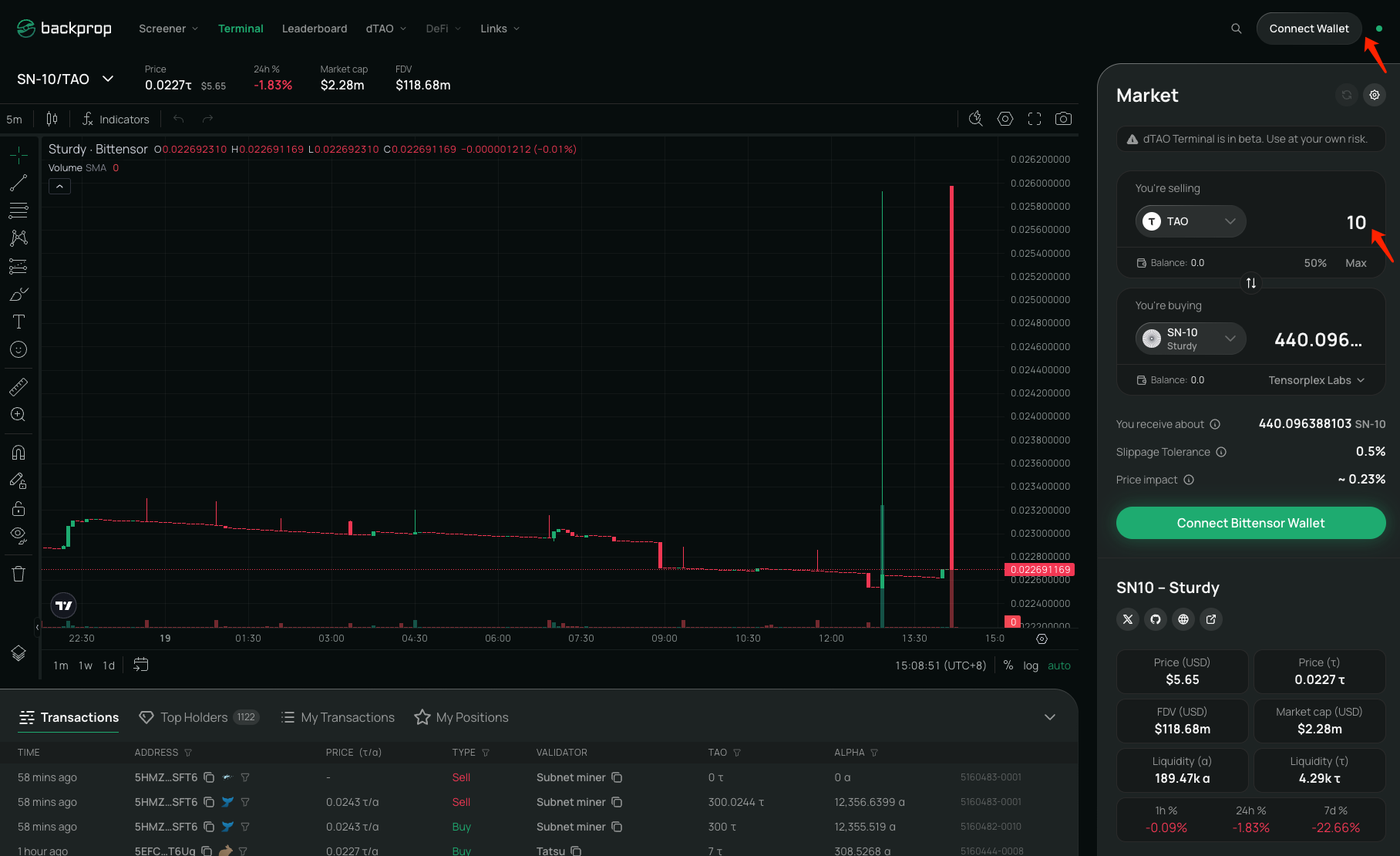Select the text tool in chart sidebar

click(x=19, y=322)
